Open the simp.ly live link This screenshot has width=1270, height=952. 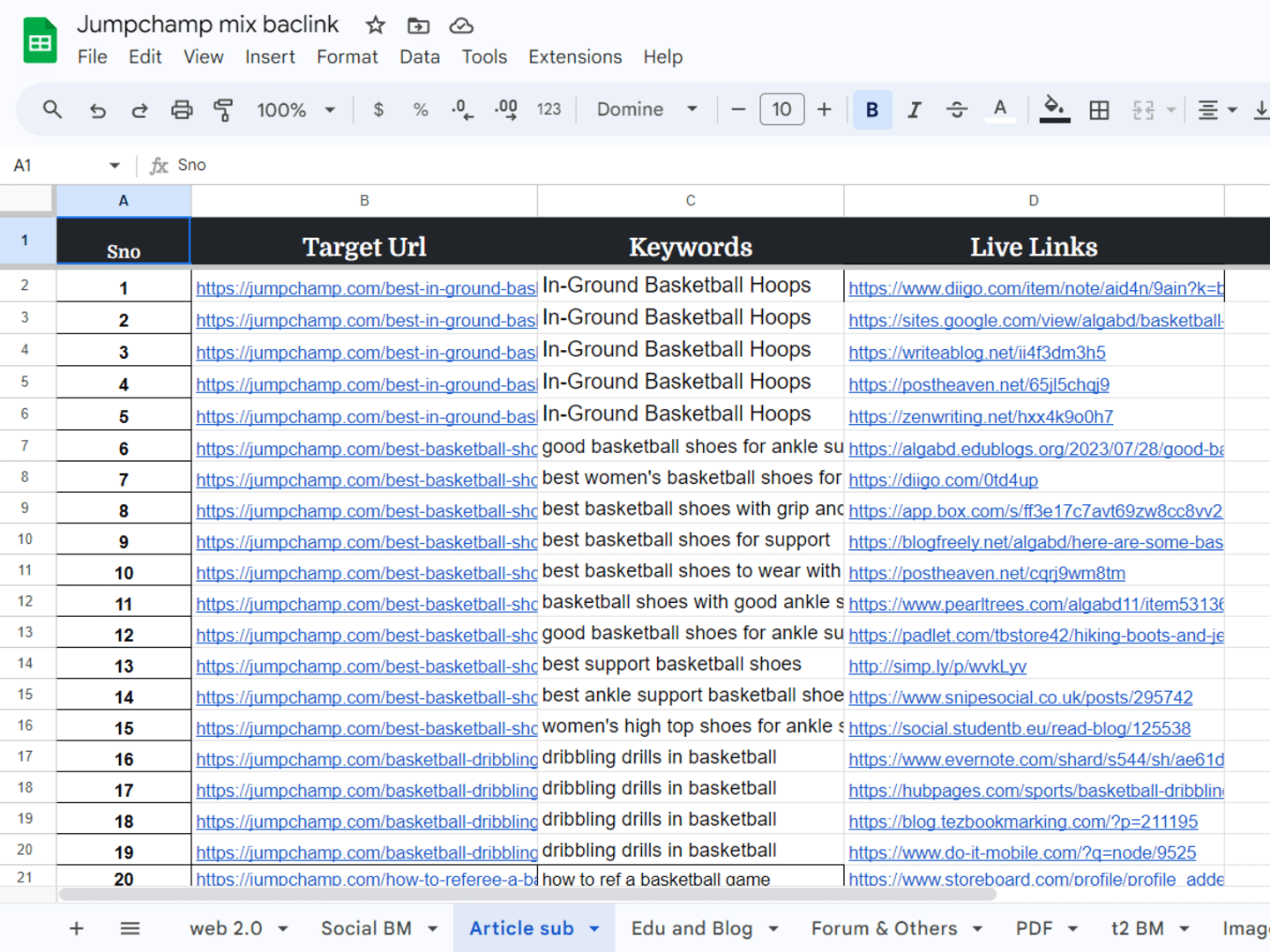coord(938,666)
